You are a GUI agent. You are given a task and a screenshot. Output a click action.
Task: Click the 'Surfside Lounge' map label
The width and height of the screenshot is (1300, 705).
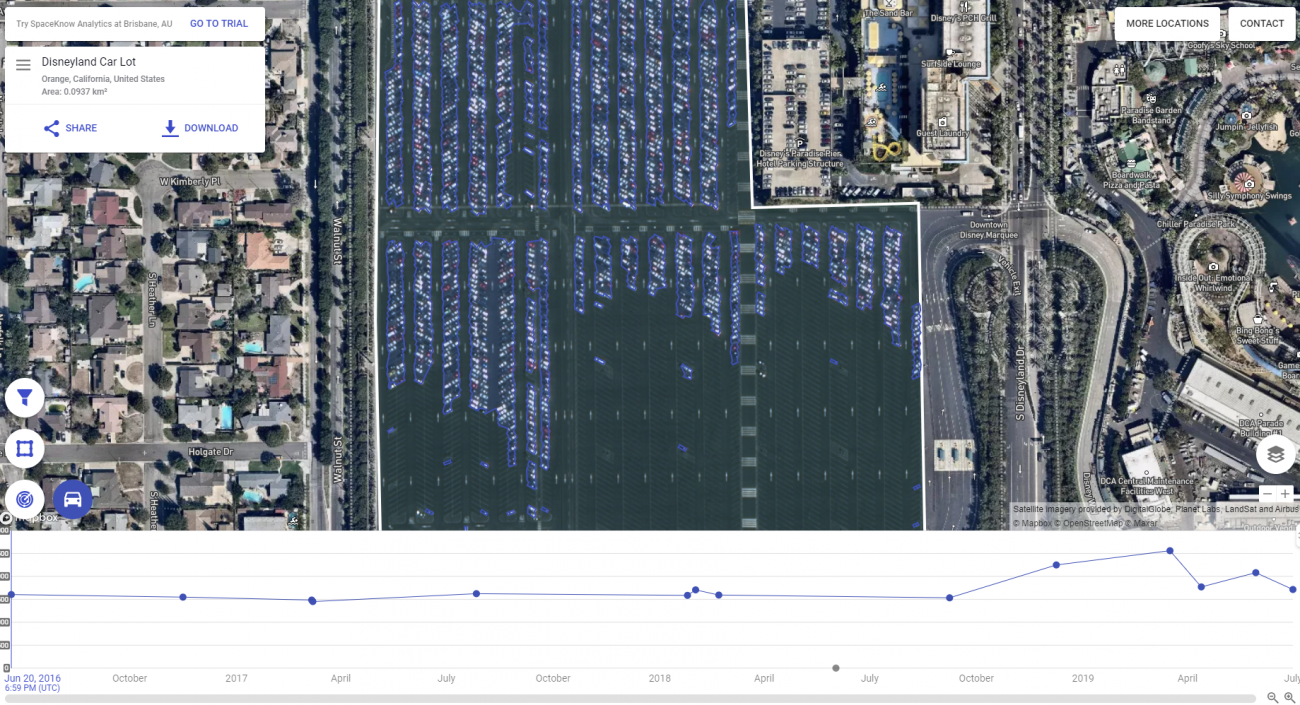tap(952, 64)
